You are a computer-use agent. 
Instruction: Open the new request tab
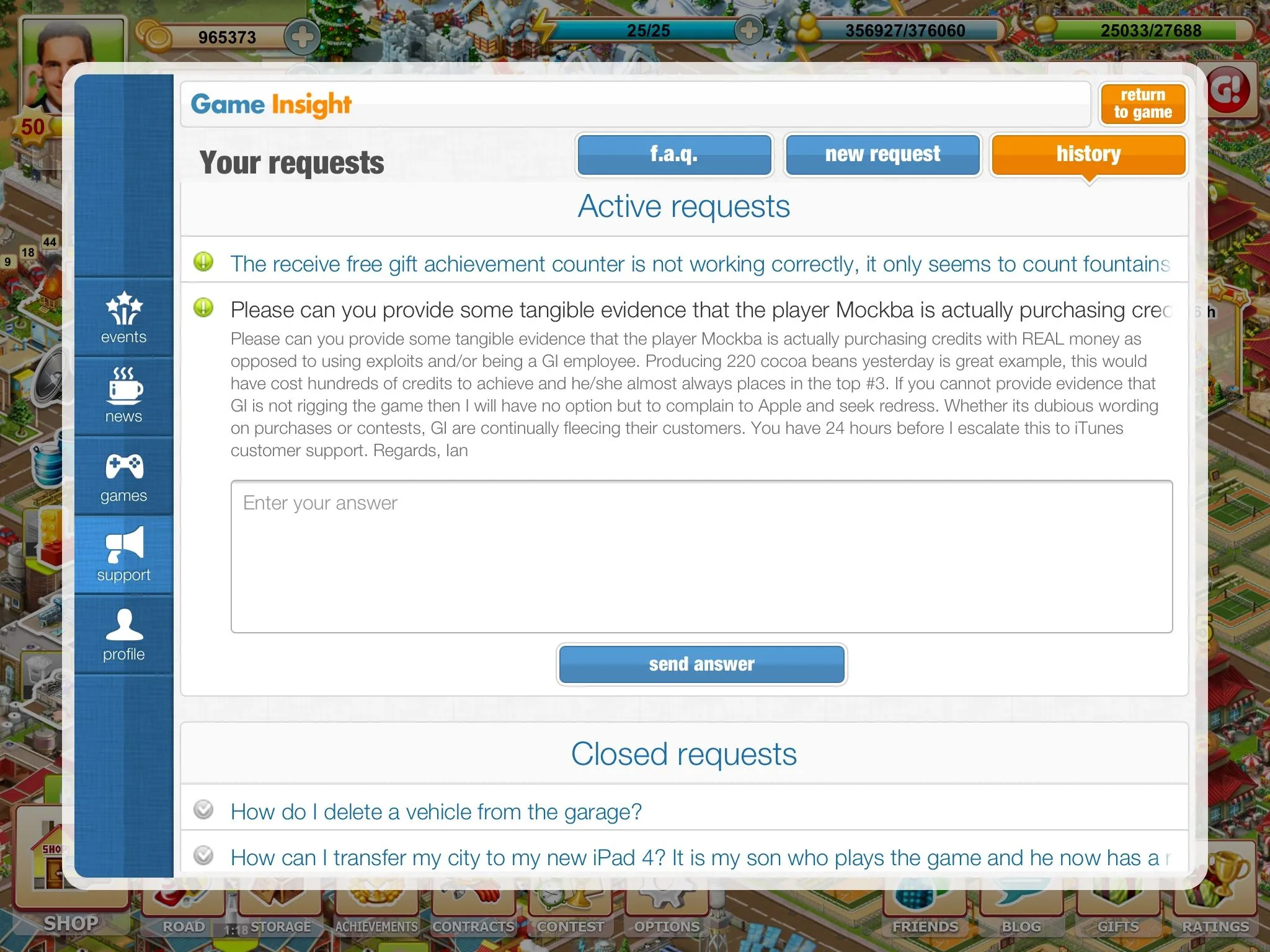pyautogui.click(x=882, y=154)
